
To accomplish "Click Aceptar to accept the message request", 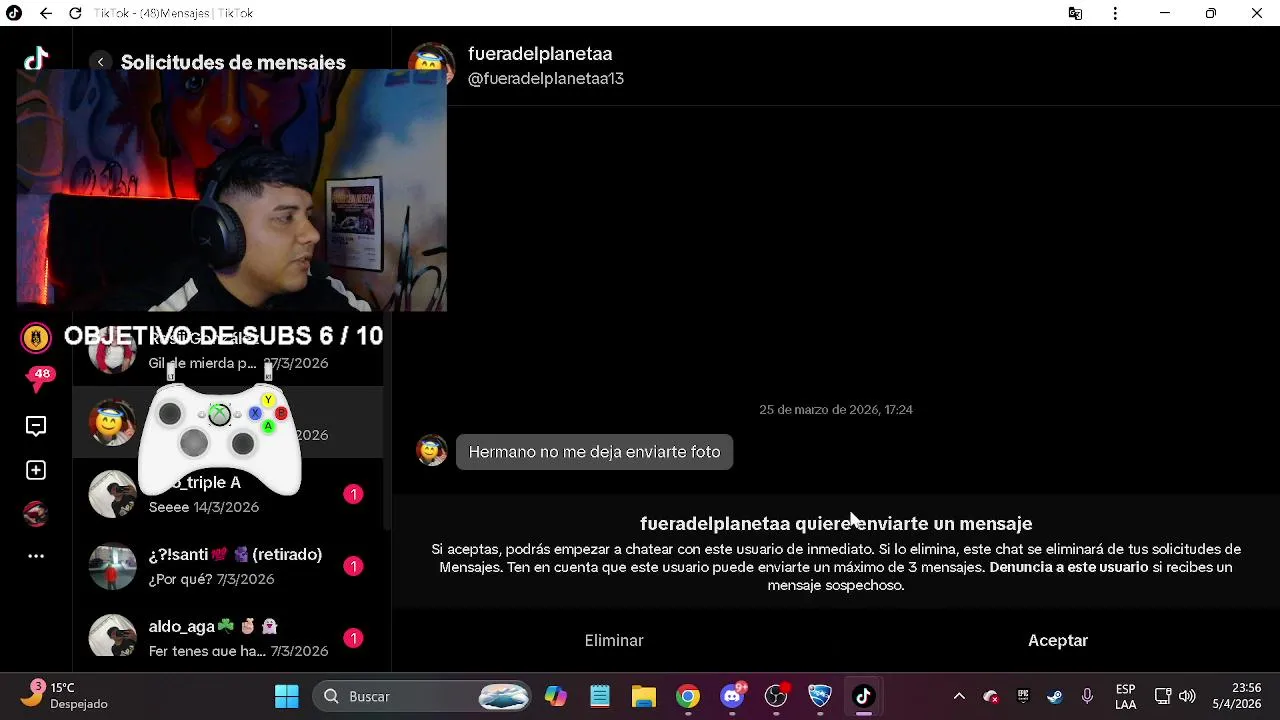I will click(x=1058, y=640).
